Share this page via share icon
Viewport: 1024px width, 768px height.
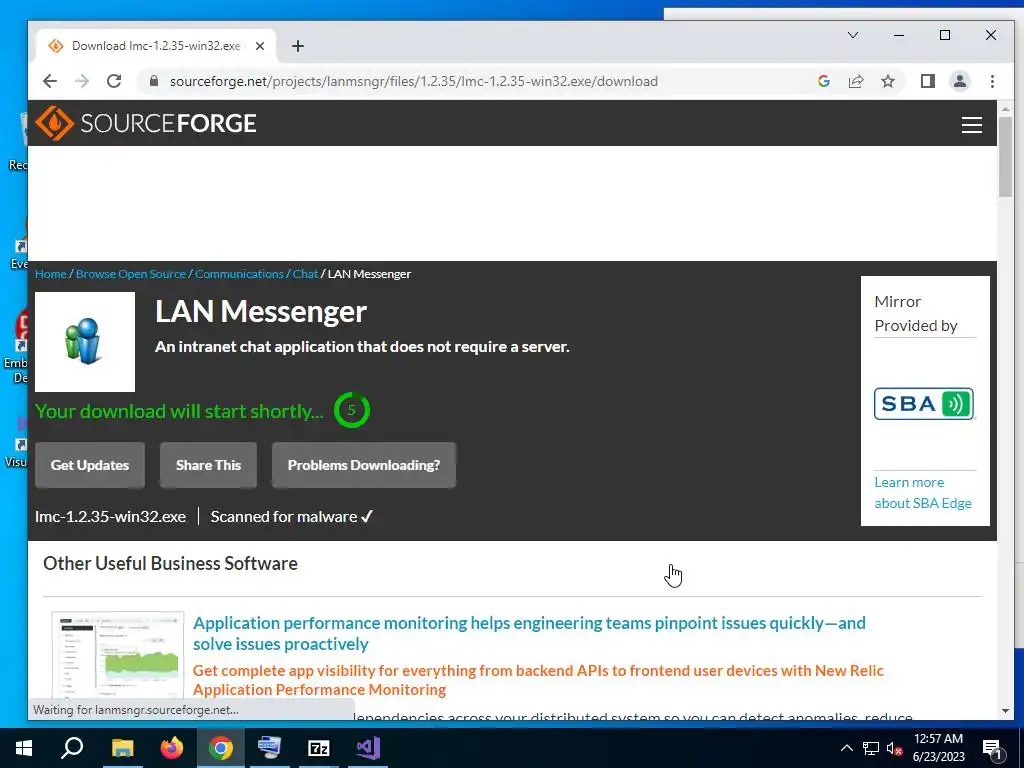click(x=856, y=81)
